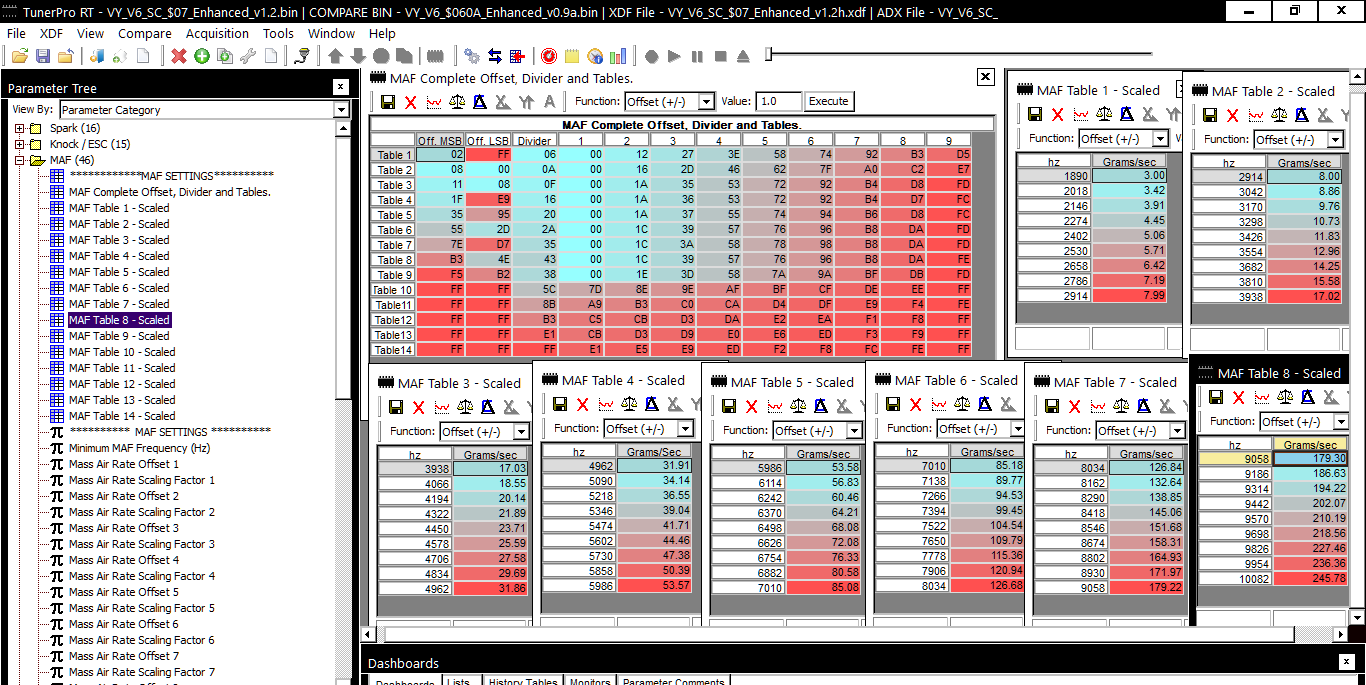Open the bar chart monitor icon
The width and height of the screenshot is (1366, 685).
click(x=618, y=56)
